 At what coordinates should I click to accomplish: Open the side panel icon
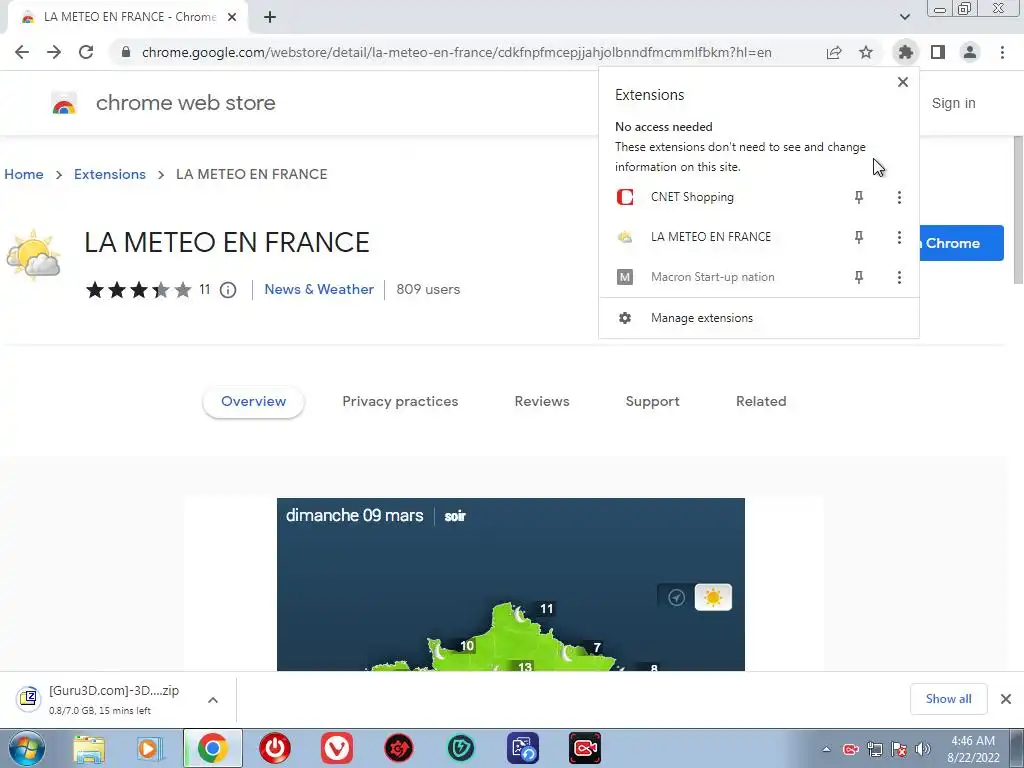point(938,52)
